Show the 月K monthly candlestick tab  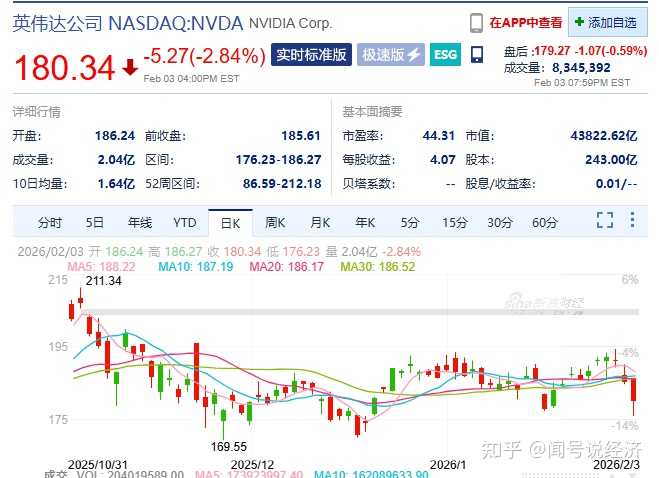pos(320,222)
